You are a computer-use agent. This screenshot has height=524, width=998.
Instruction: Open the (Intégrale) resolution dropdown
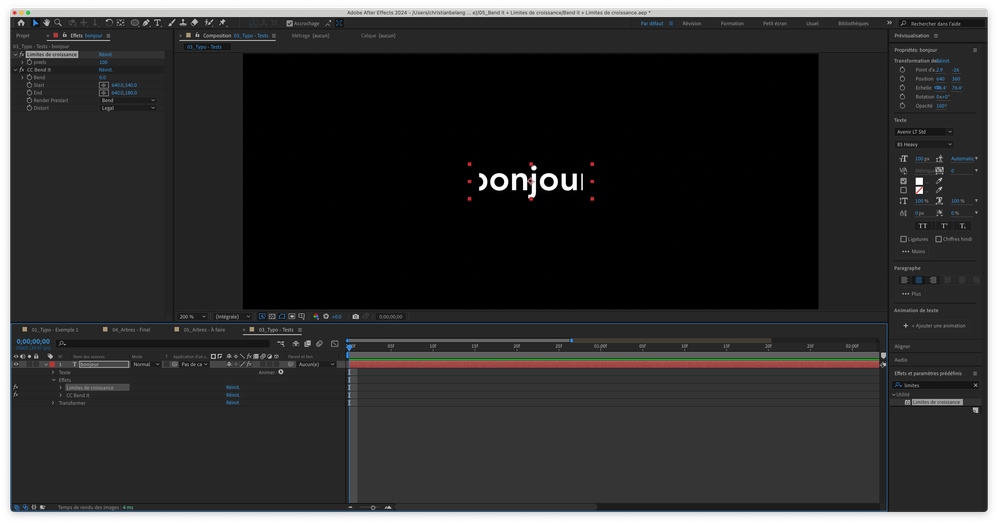point(232,316)
